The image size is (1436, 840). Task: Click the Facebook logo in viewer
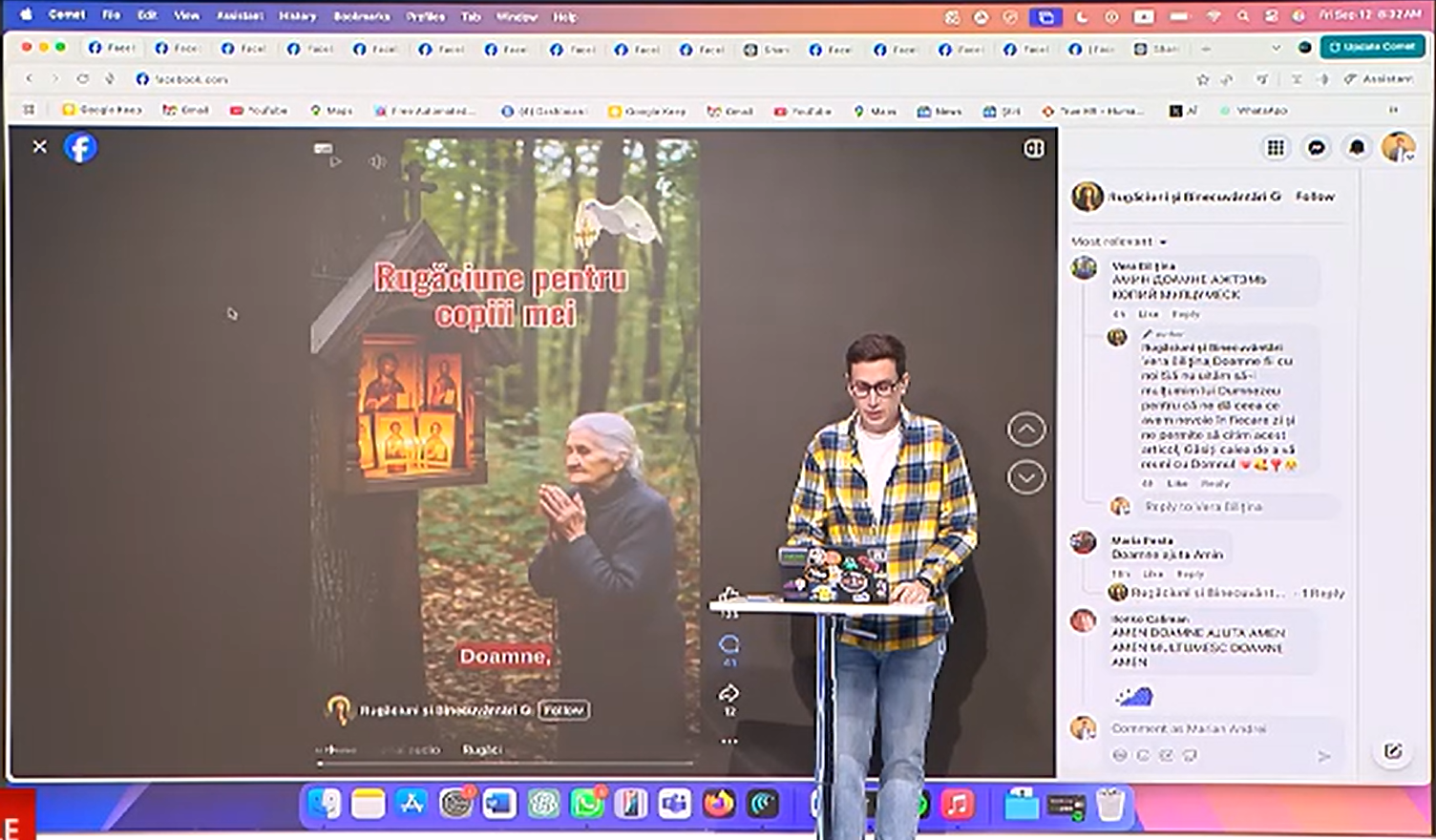[x=81, y=148]
